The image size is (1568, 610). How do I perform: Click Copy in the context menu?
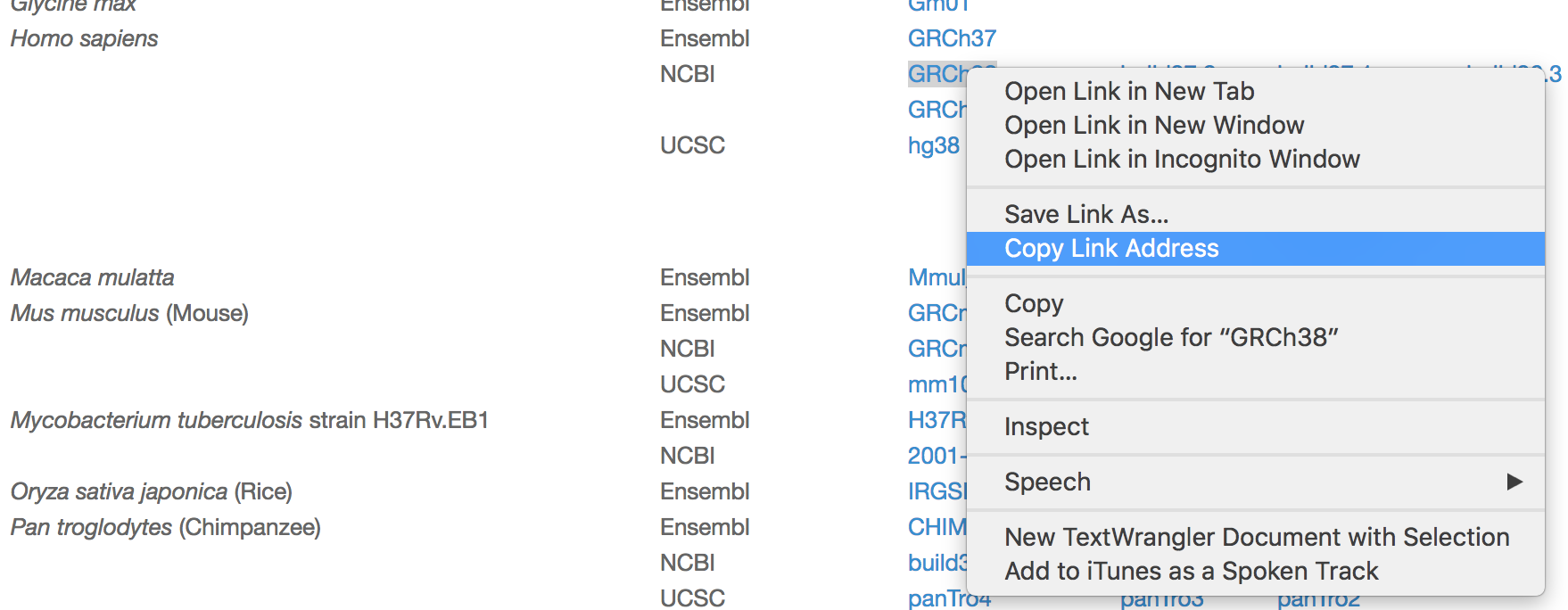click(1033, 303)
